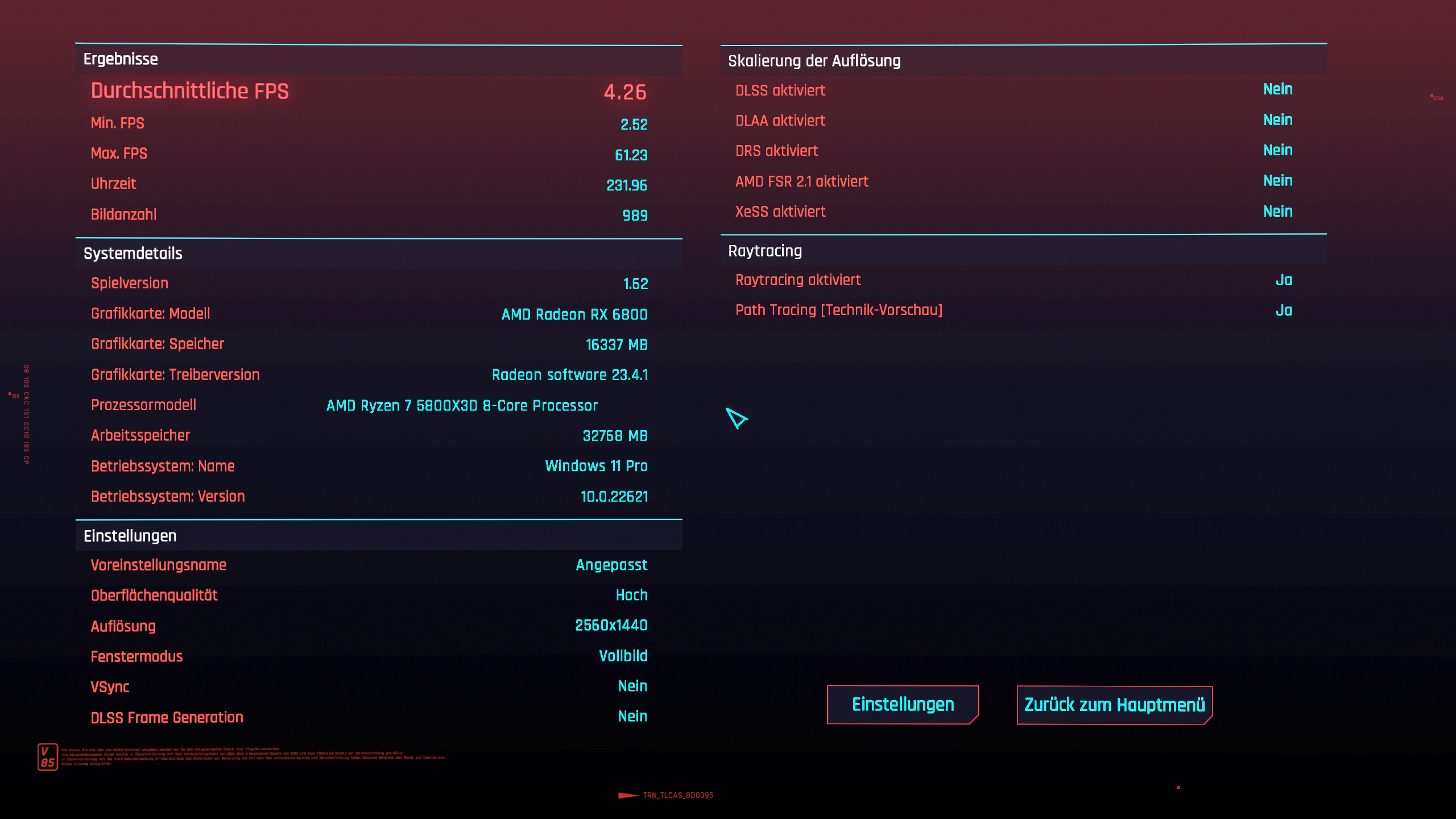
Task: Click the Path Tracing Ja value
Action: (1283, 311)
